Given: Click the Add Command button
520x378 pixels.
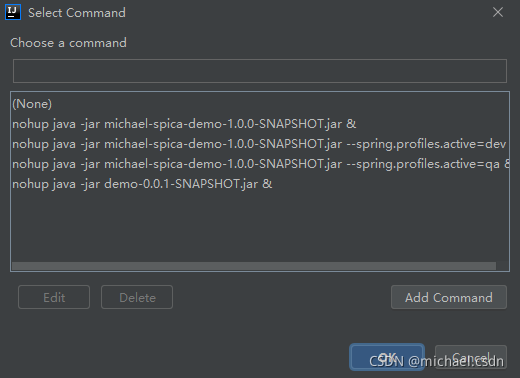Looking at the screenshot, I should pos(449,297).
